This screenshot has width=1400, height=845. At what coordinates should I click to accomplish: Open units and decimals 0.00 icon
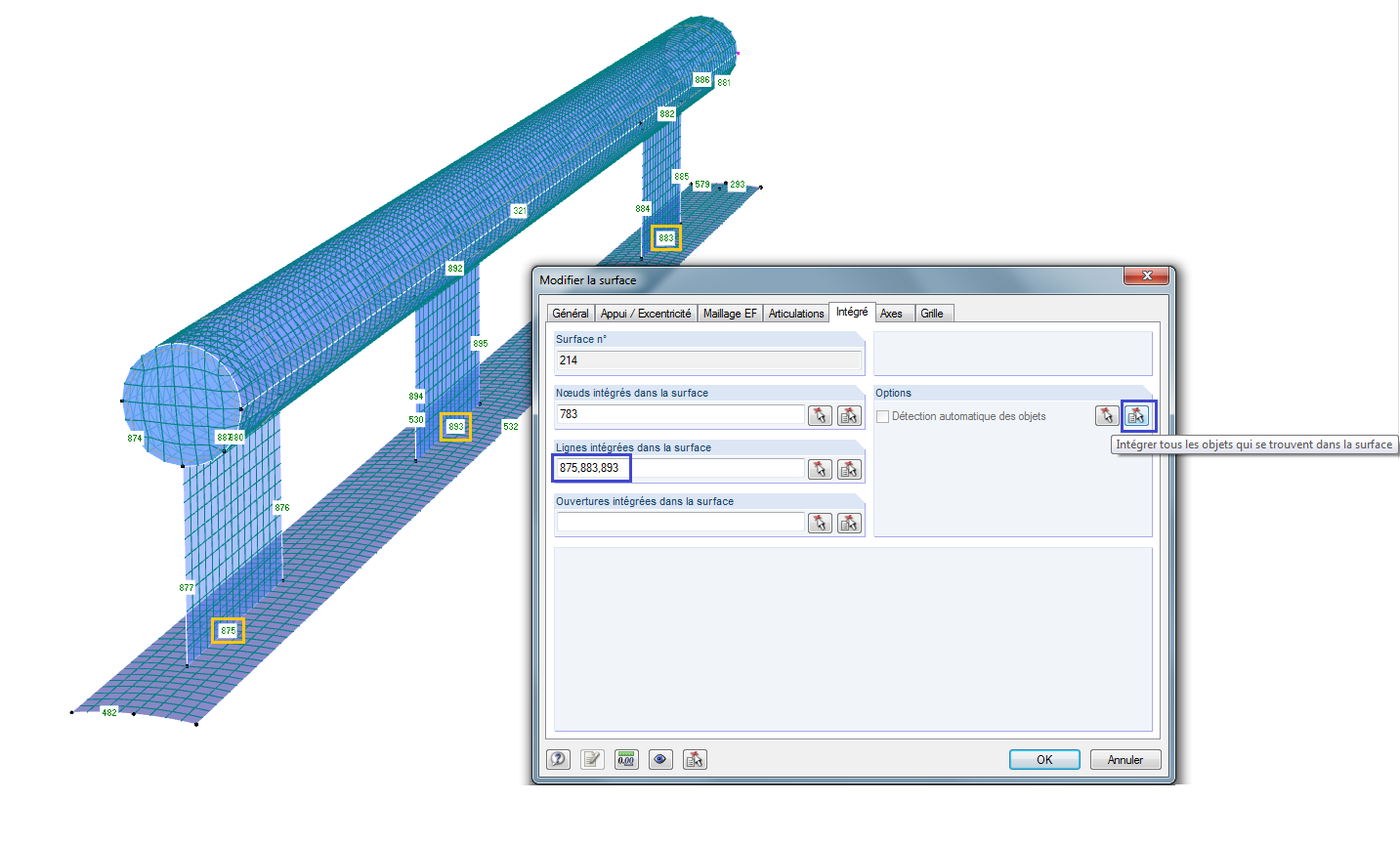pos(626,759)
